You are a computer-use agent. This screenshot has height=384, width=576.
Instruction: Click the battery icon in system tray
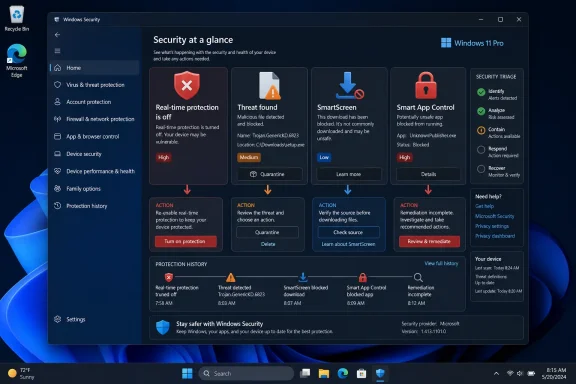click(x=531, y=373)
